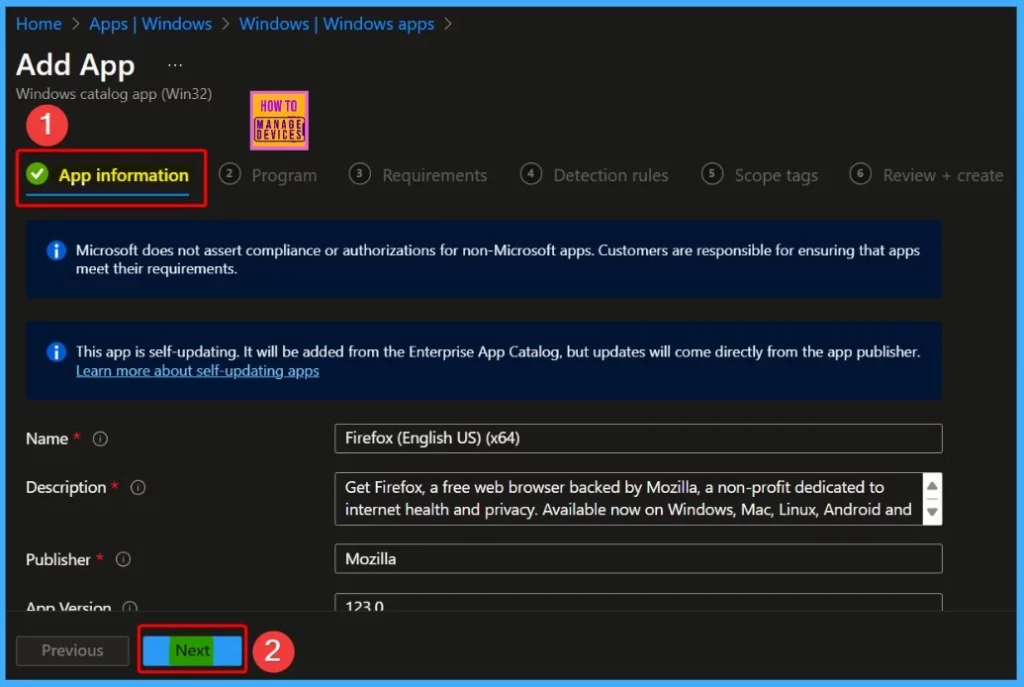Viewport: 1024px width, 687px height.
Task: Open the Scope tags step tab
Action: tap(760, 175)
